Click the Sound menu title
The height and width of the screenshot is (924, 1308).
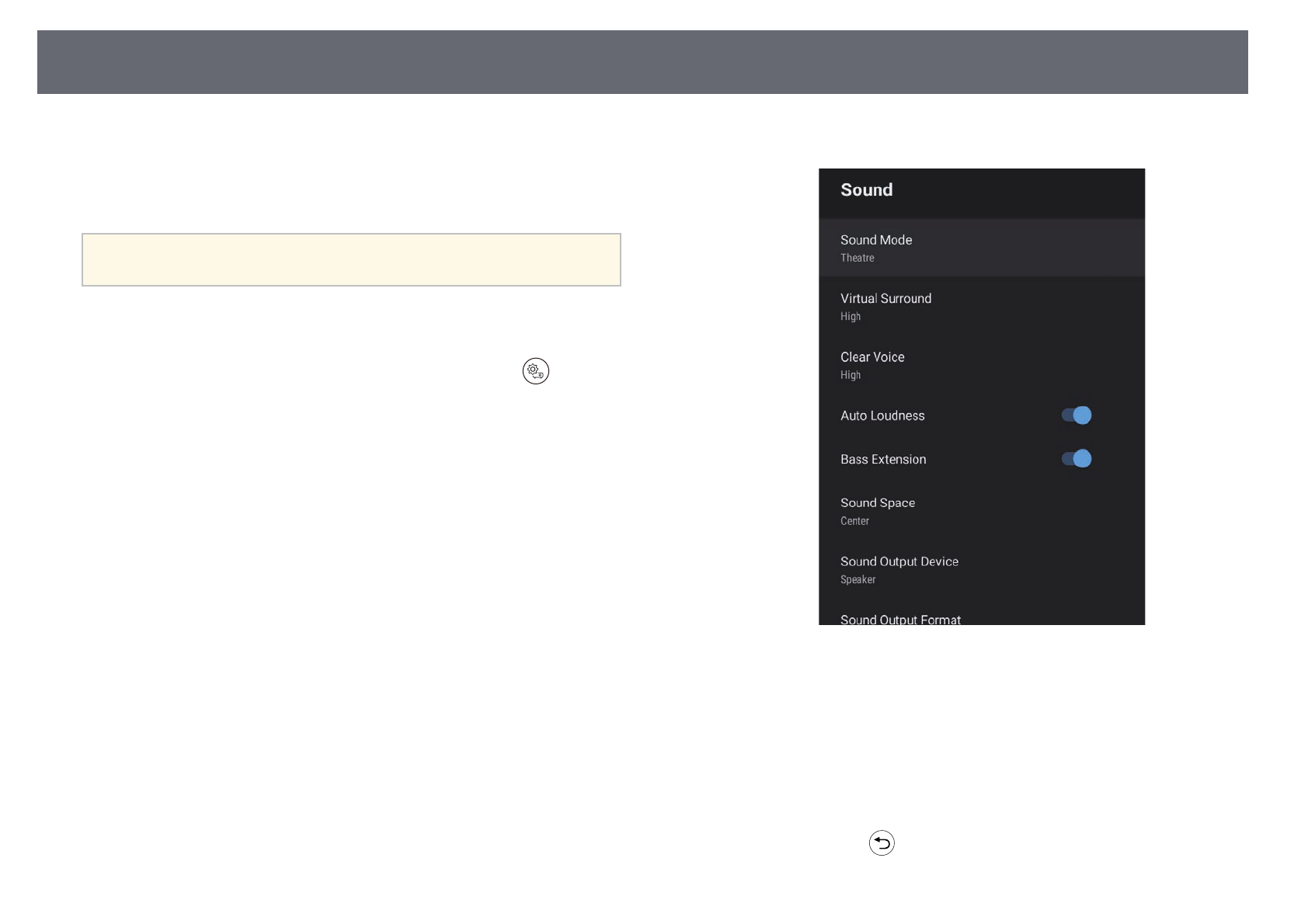tap(866, 190)
